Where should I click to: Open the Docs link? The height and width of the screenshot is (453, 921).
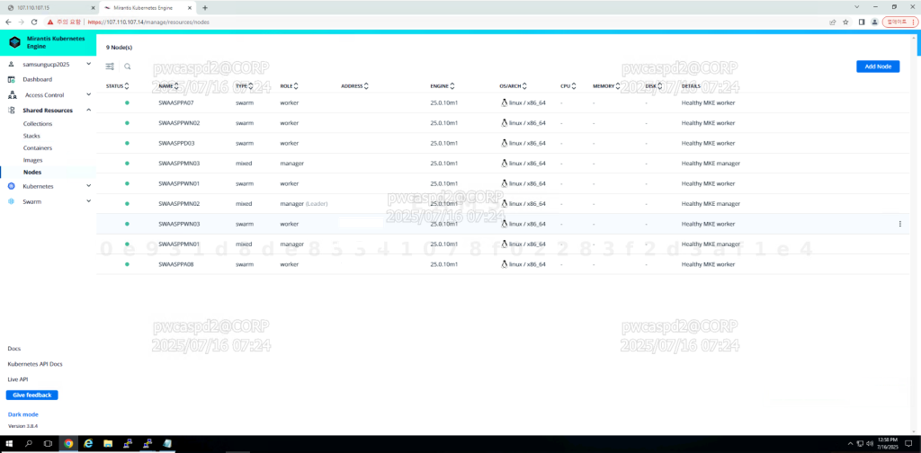tap(14, 348)
